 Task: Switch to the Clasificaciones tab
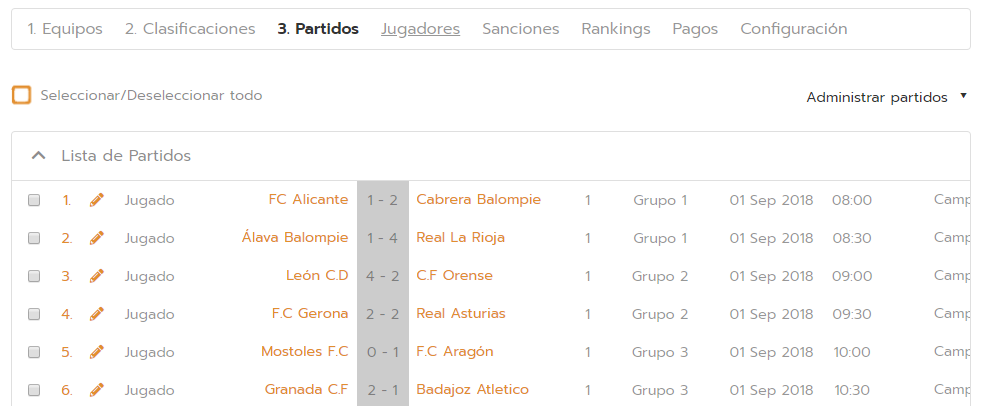[x=190, y=29]
